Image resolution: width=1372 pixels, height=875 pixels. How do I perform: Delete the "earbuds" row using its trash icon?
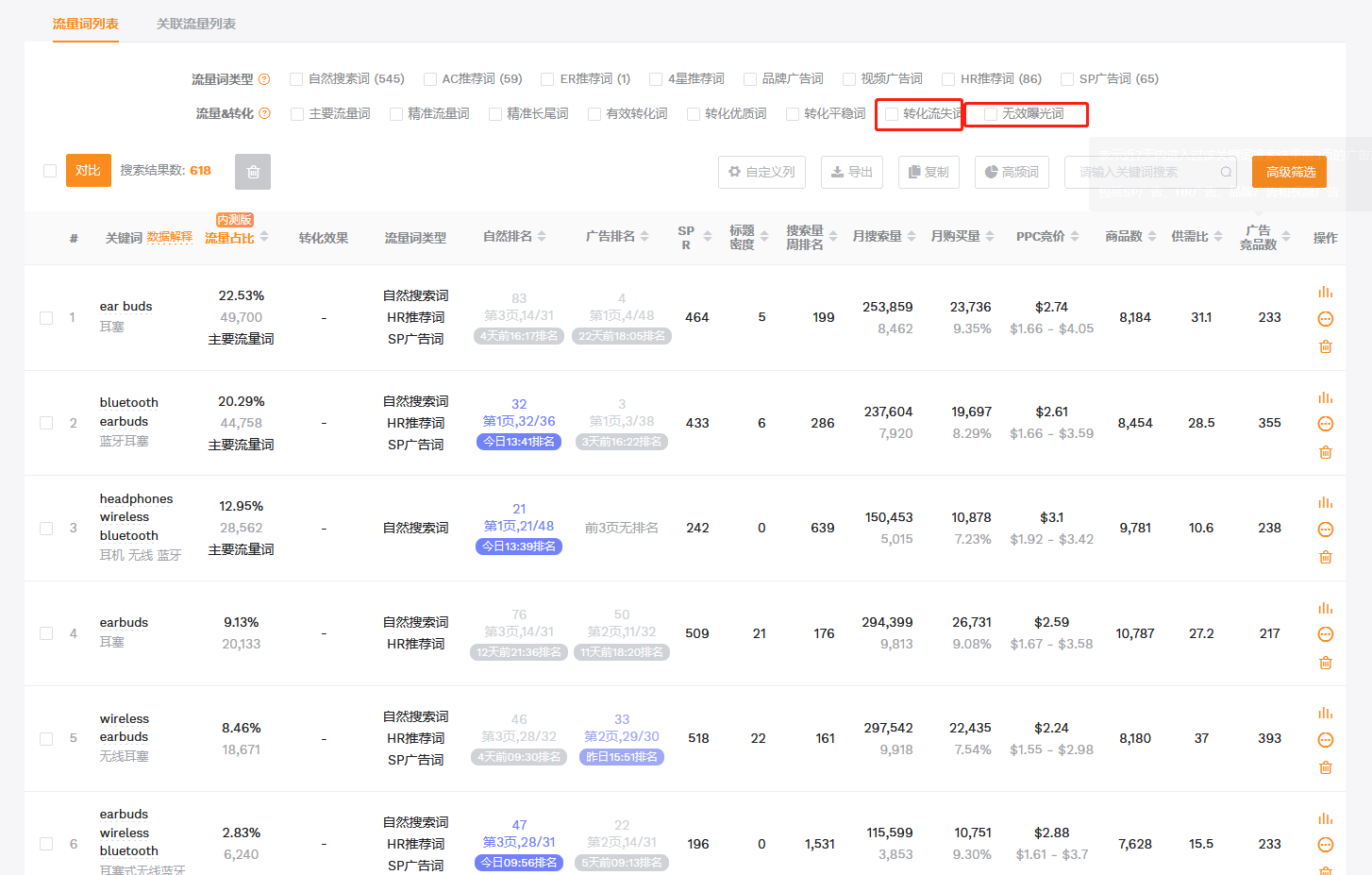tap(1325, 663)
